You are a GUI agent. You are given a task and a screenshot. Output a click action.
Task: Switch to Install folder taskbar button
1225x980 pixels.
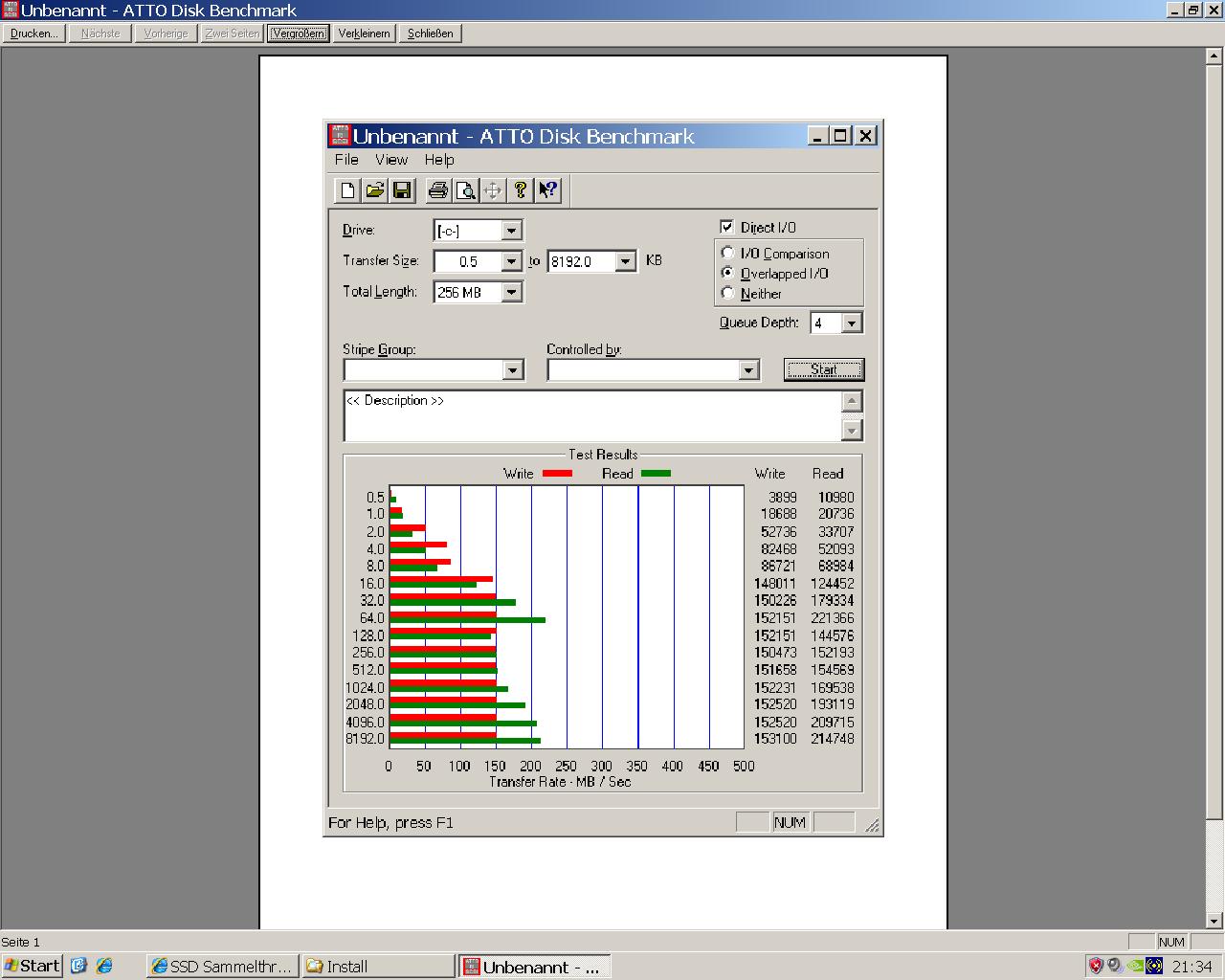pos(378,967)
